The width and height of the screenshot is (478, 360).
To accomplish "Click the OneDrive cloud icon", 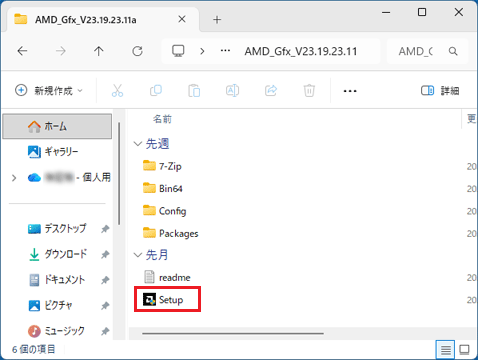I will click(34, 178).
